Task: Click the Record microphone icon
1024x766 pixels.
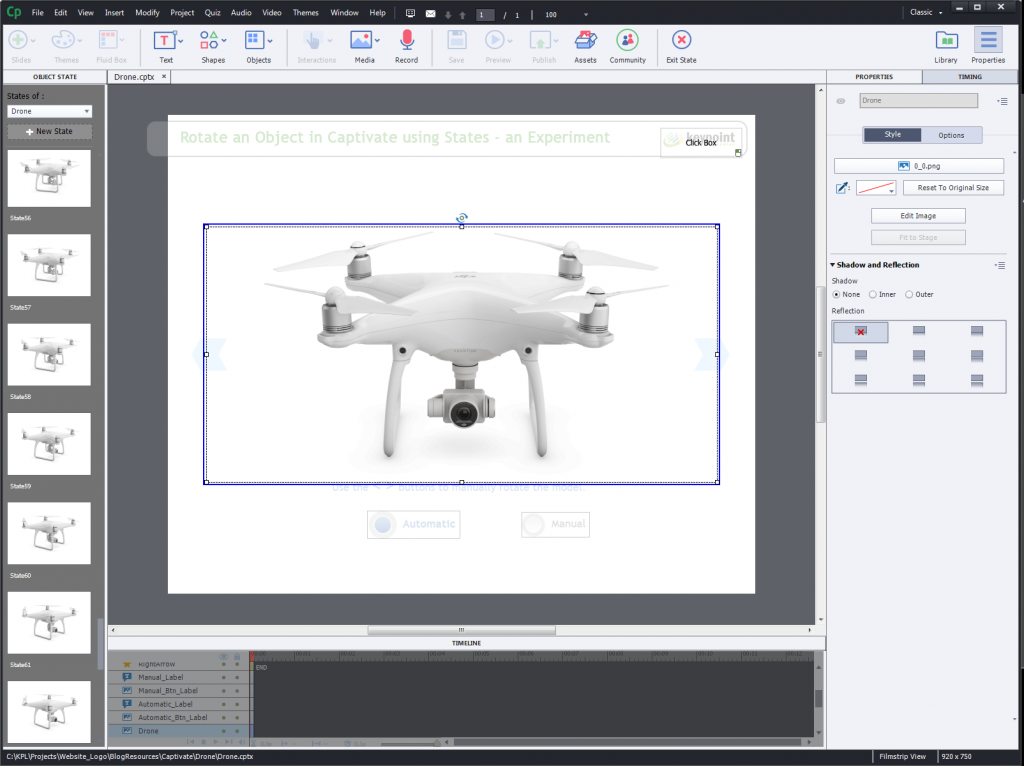Action: [x=406, y=41]
